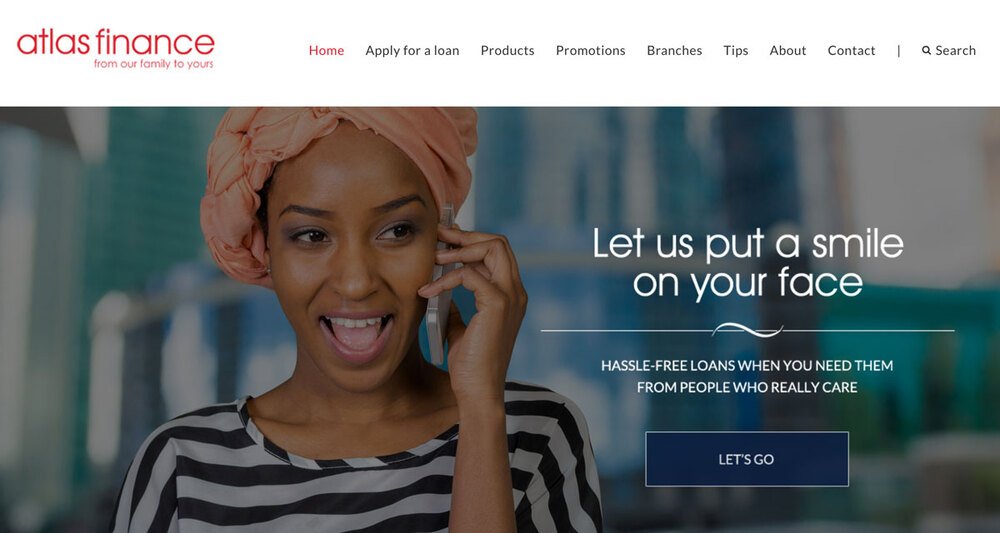Click the atlas finance logo
The image size is (1000, 533).
click(x=115, y=48)
